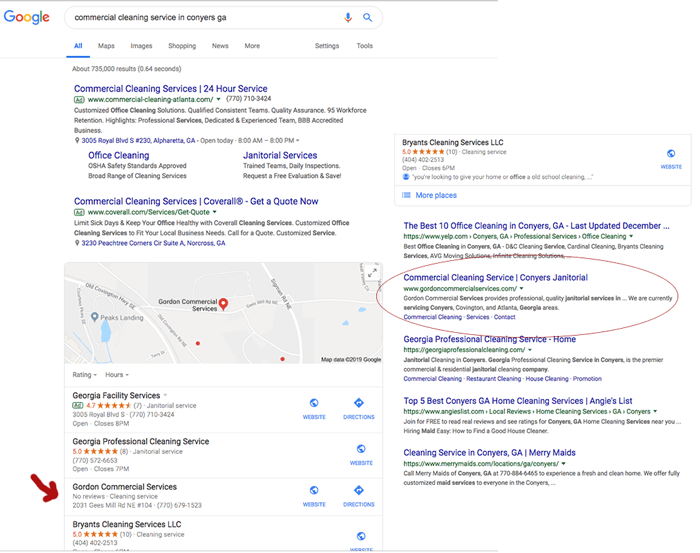Expand yelp.com result URL dropdown arrow
700x553 pixels.
point(631,236)
